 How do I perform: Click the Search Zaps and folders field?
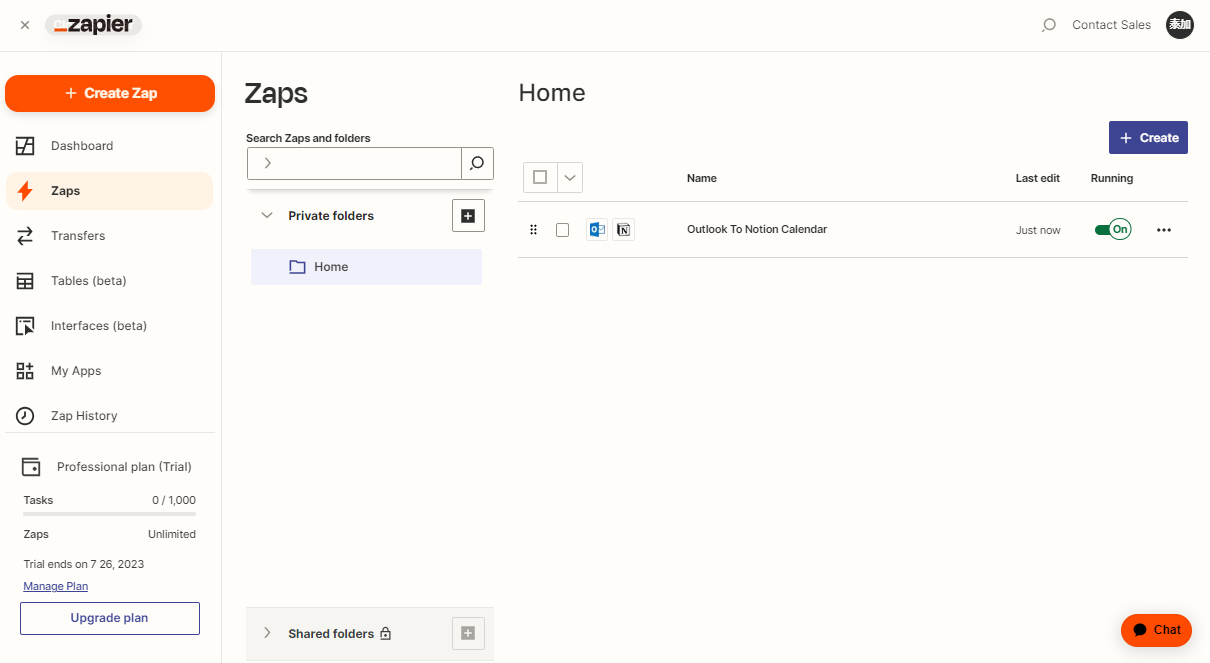[x=360, y=163]
